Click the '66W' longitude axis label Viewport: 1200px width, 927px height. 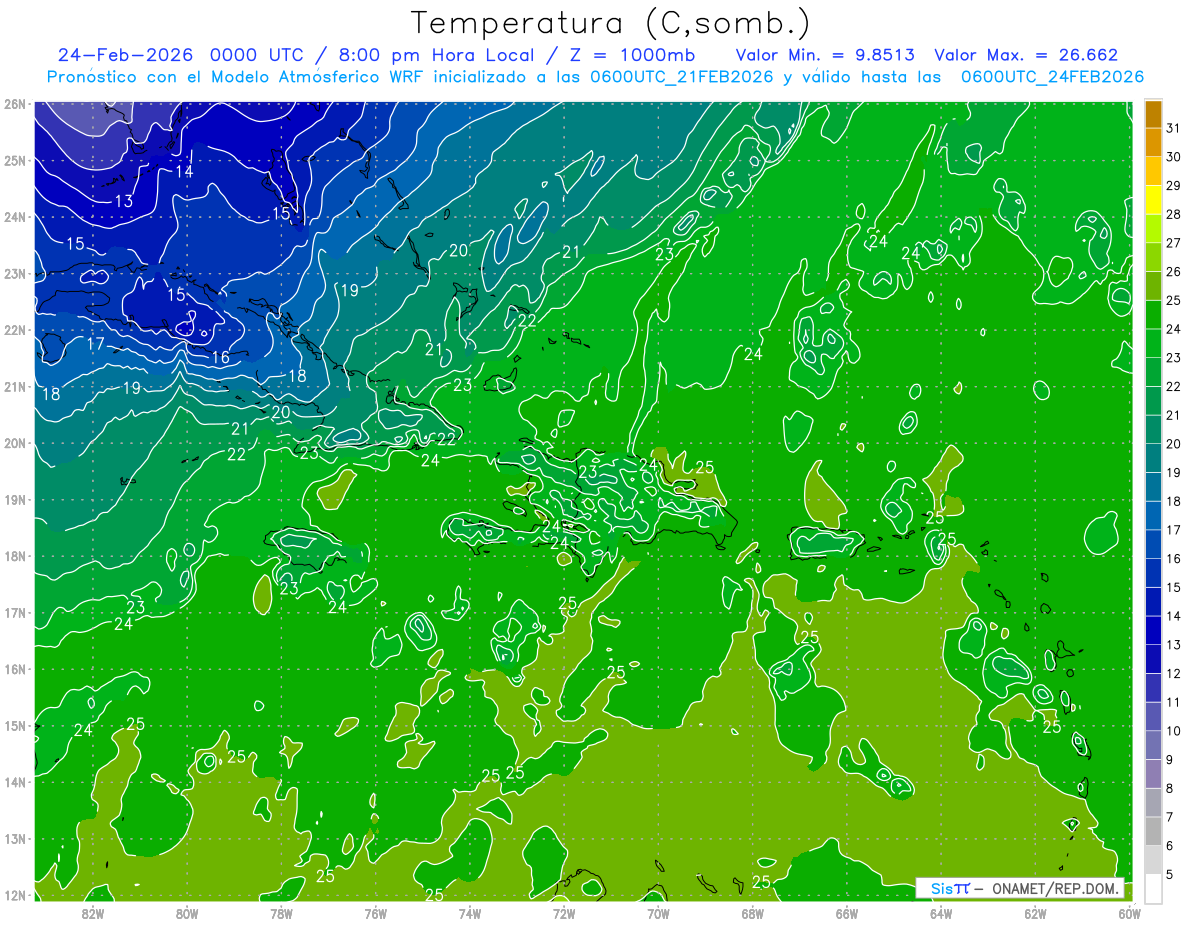(846, 912)
